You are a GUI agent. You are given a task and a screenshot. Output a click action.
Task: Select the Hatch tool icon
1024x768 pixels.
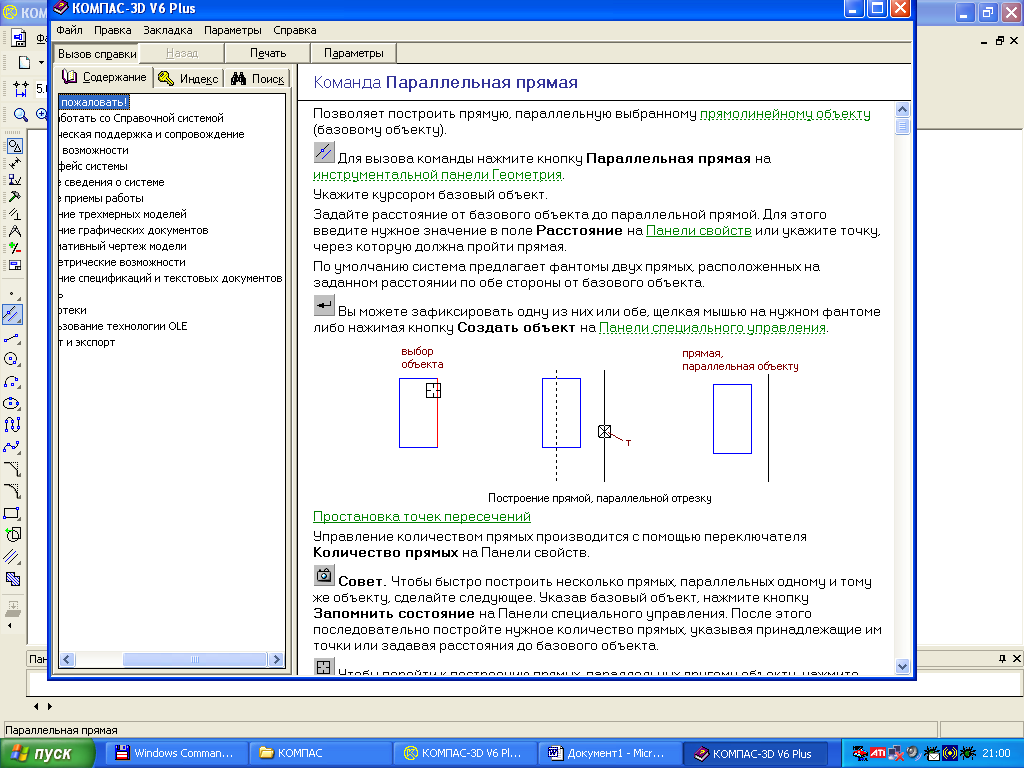coord(12,579)
